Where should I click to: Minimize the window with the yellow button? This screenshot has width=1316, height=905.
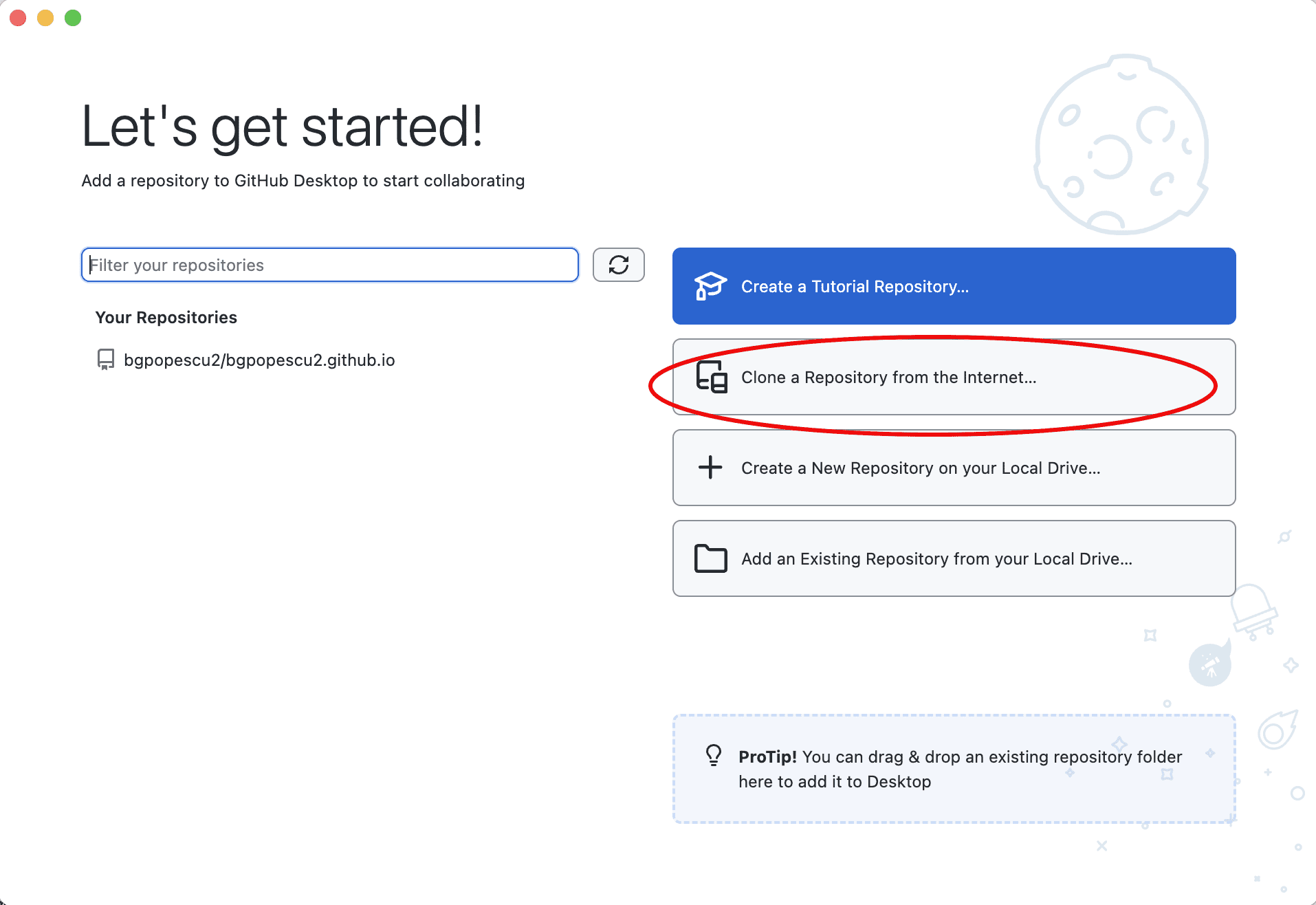coord(45,18)
